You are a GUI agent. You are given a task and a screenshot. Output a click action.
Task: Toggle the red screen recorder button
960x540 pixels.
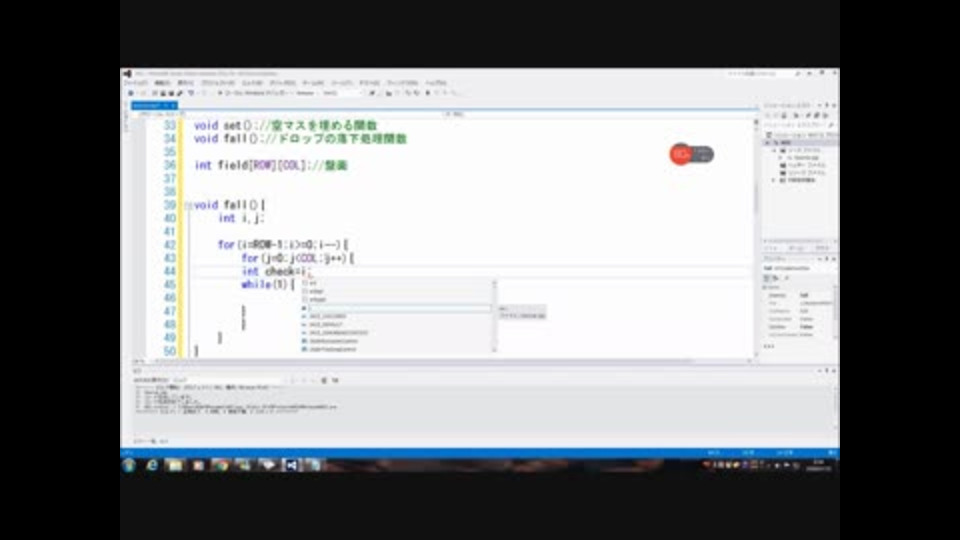(680, 154)
